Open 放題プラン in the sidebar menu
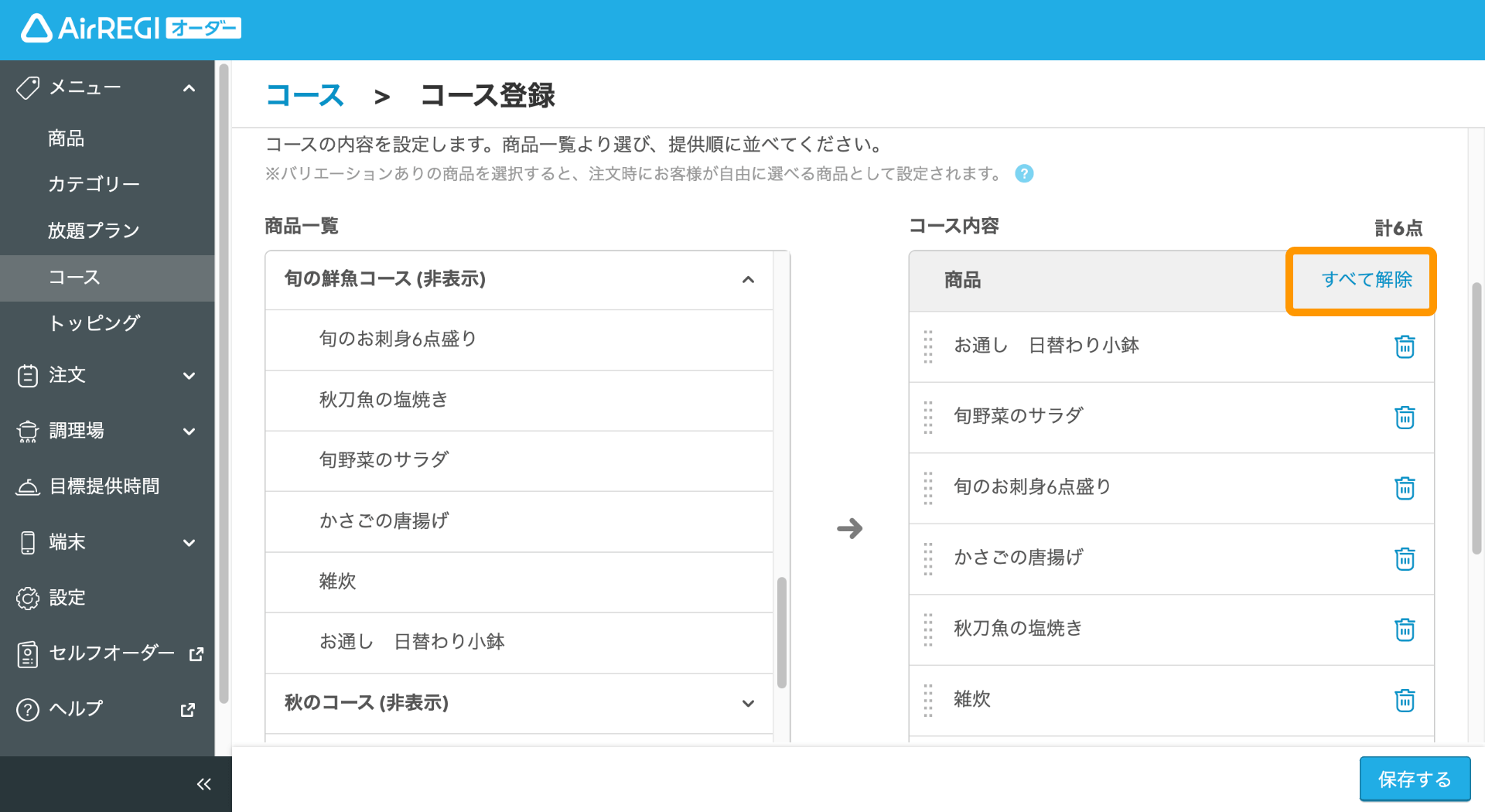The height and width of the screenshot is (812, 1485). [108, 230]
